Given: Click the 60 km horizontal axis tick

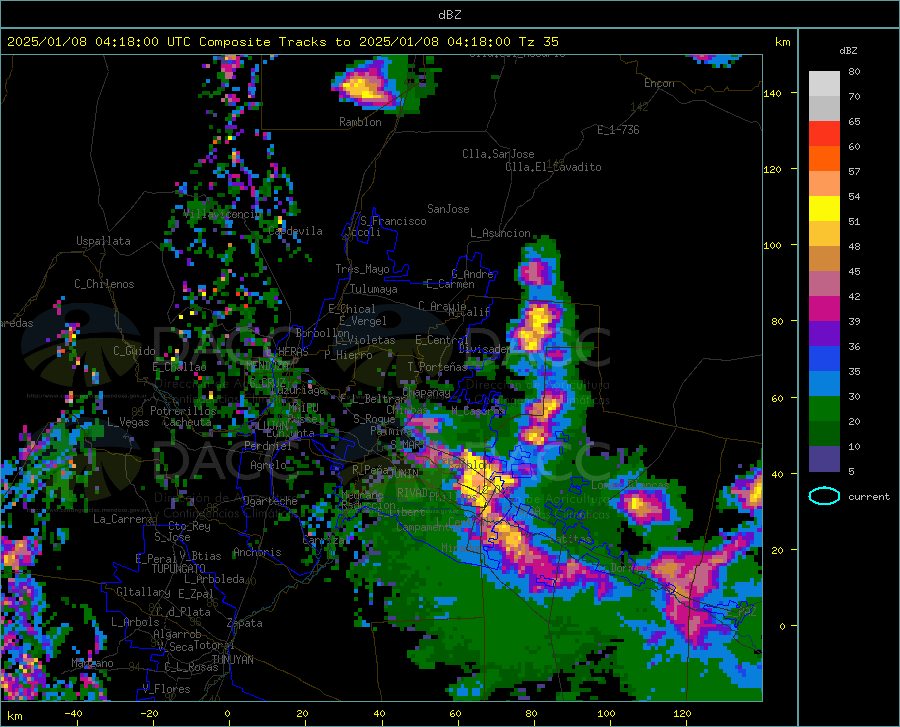Looking at the screenshot, I should (455, 714).
